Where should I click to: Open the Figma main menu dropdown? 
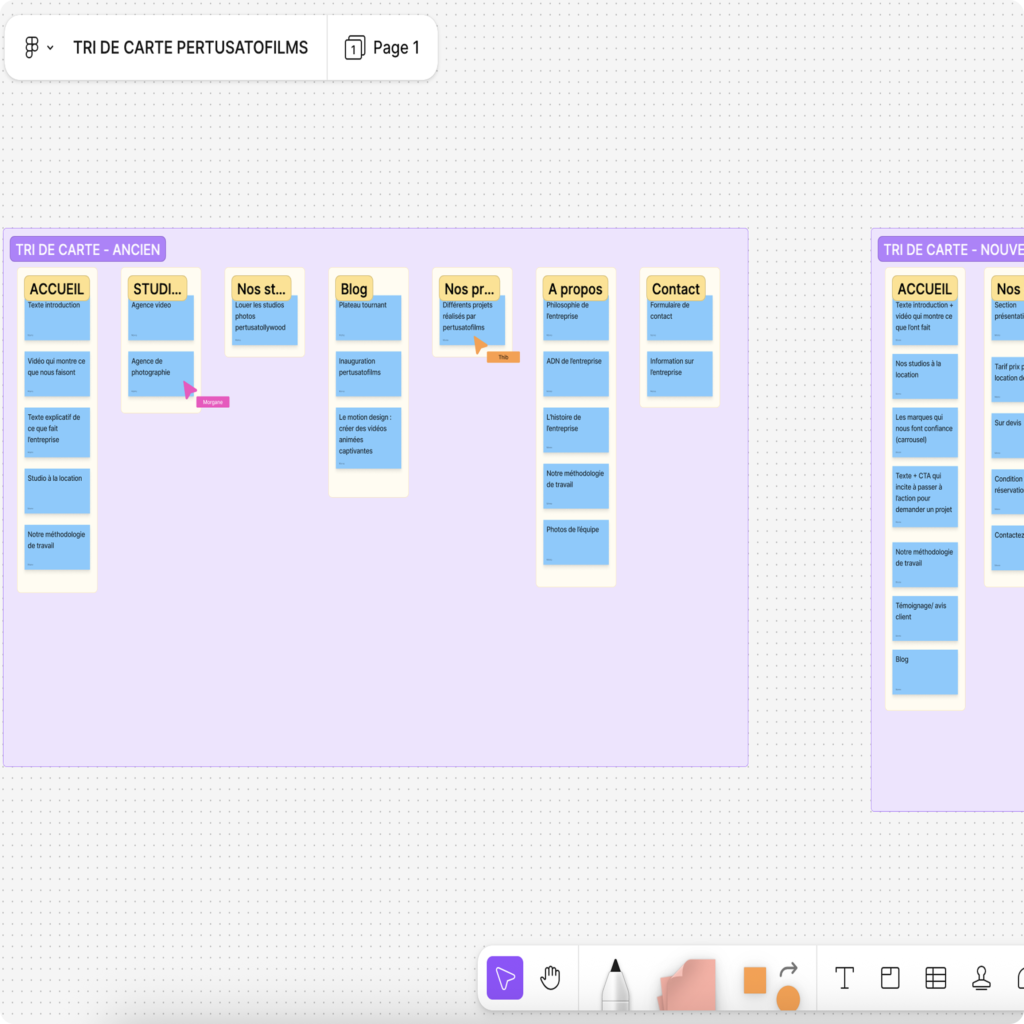38,48
